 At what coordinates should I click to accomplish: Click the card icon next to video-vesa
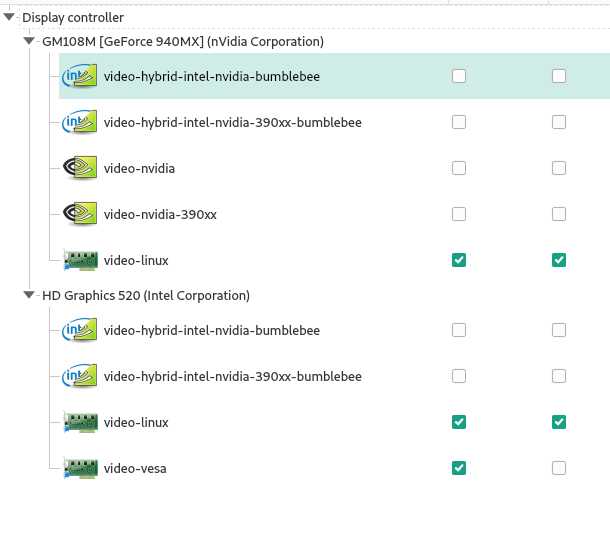click(81, 468)
